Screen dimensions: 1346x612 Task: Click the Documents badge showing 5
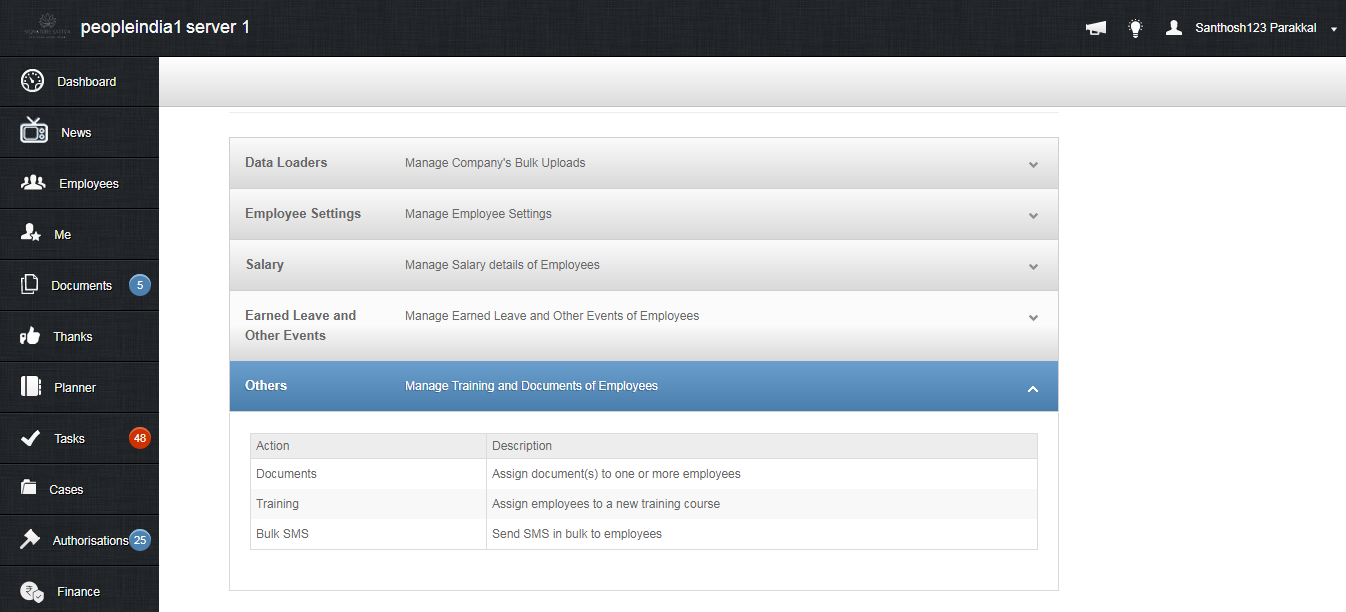[x=140, y=285]
